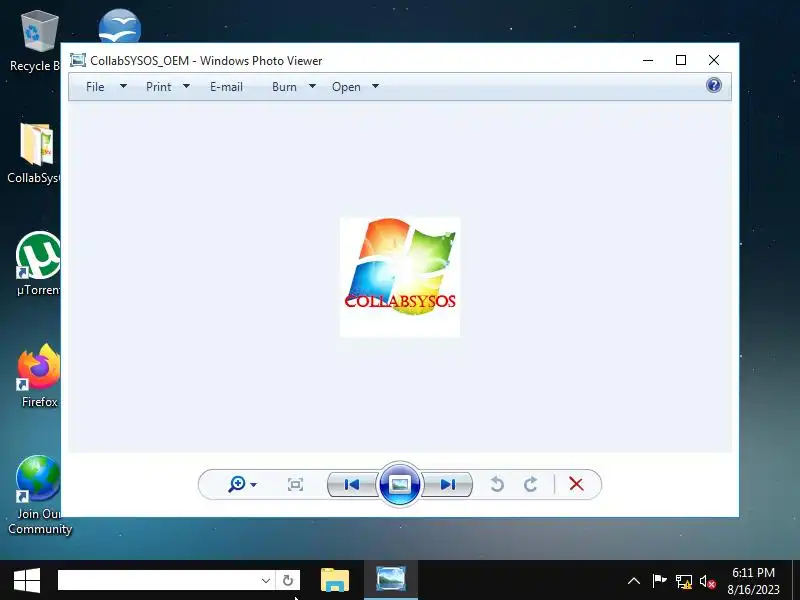Screen dimensions: 800x600
Task: Maximize the Windows Photo Viewer window
Action: click(681, 60)
